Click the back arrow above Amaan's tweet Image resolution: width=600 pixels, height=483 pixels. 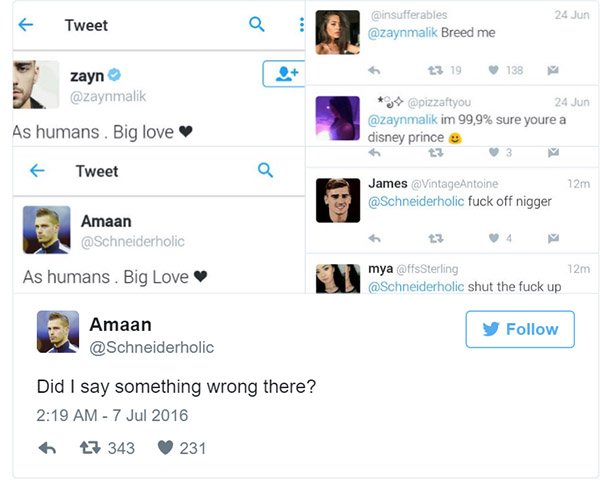point(37,171)
